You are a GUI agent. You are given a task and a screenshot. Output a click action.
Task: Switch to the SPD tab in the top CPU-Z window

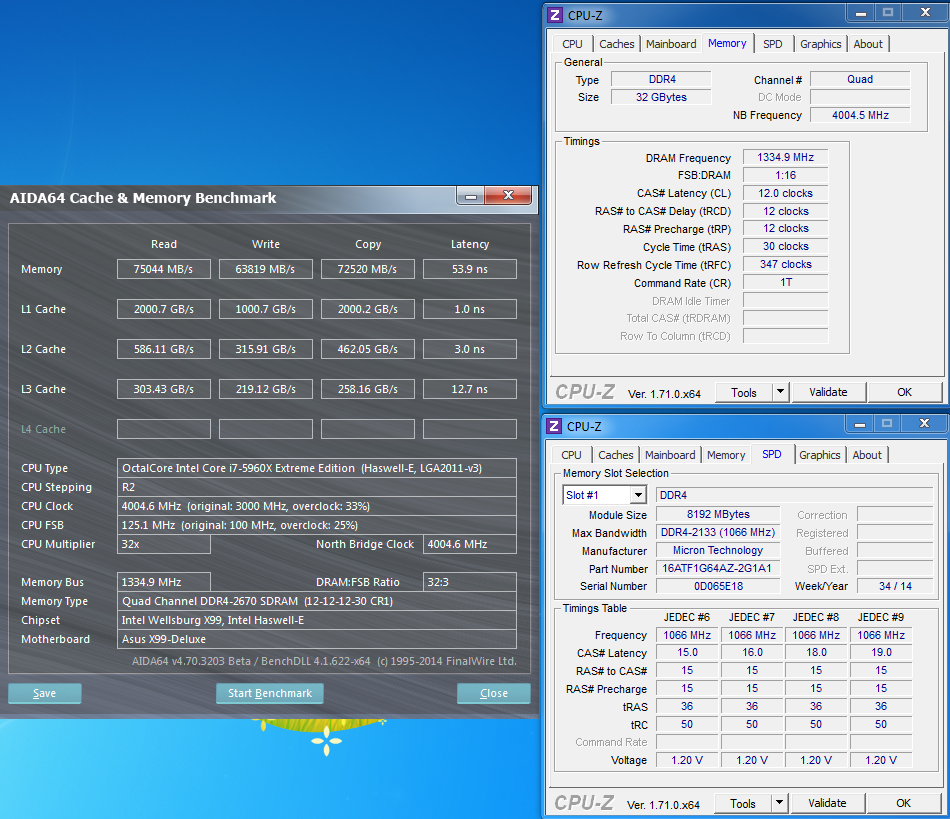coord(772,44)
